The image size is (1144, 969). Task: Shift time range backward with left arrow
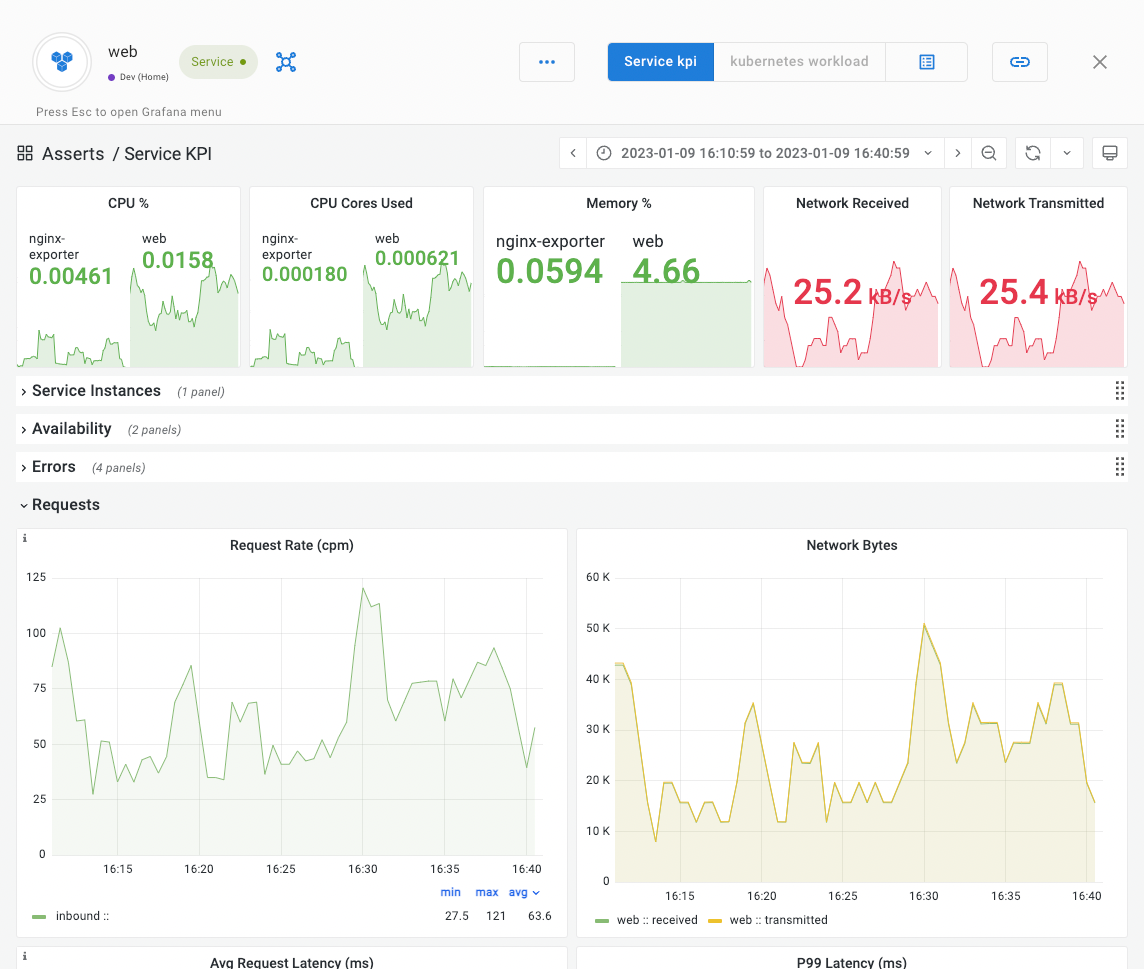(573, 153)
